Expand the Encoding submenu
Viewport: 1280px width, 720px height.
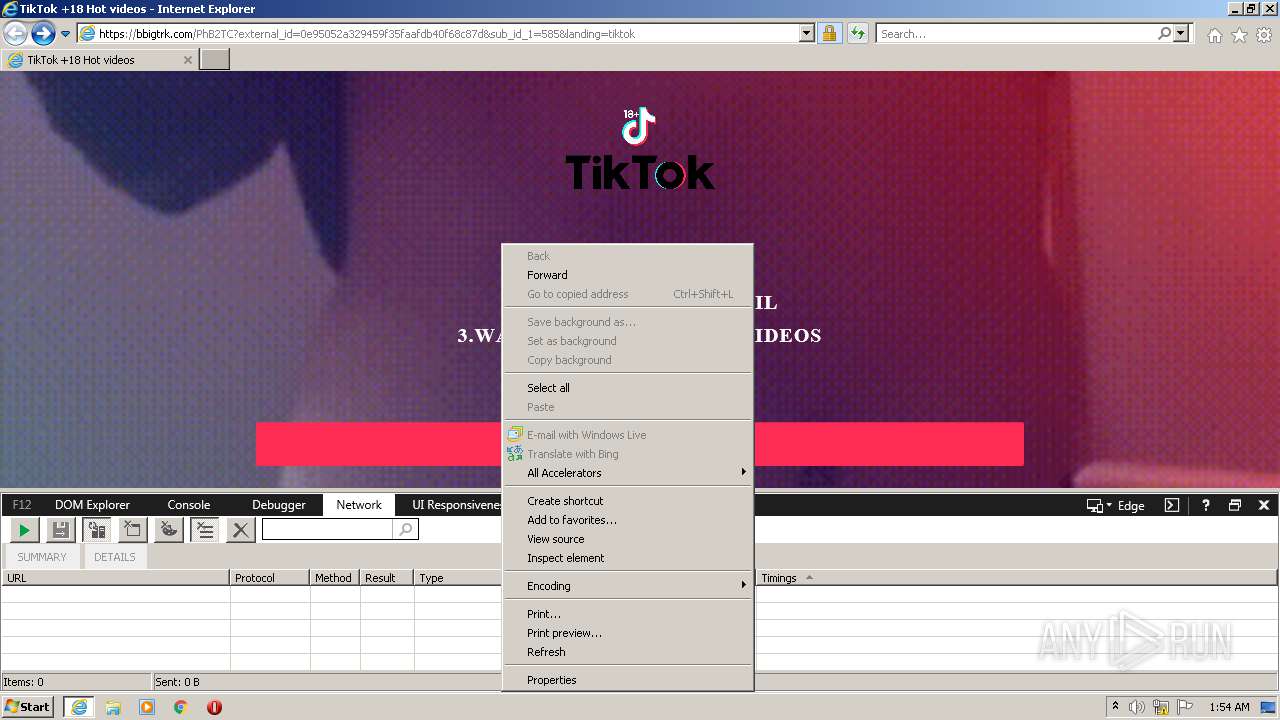coord(628,586)
